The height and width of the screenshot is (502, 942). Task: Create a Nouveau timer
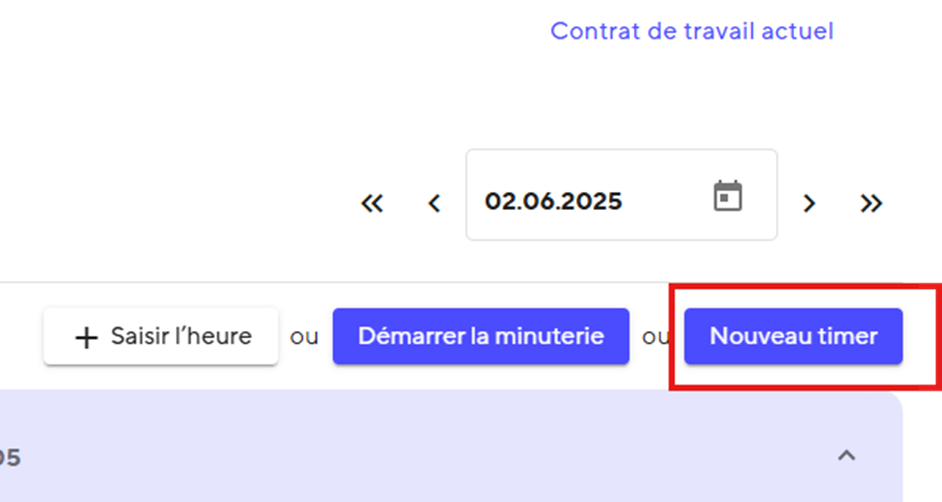click(x=793, y=336)
